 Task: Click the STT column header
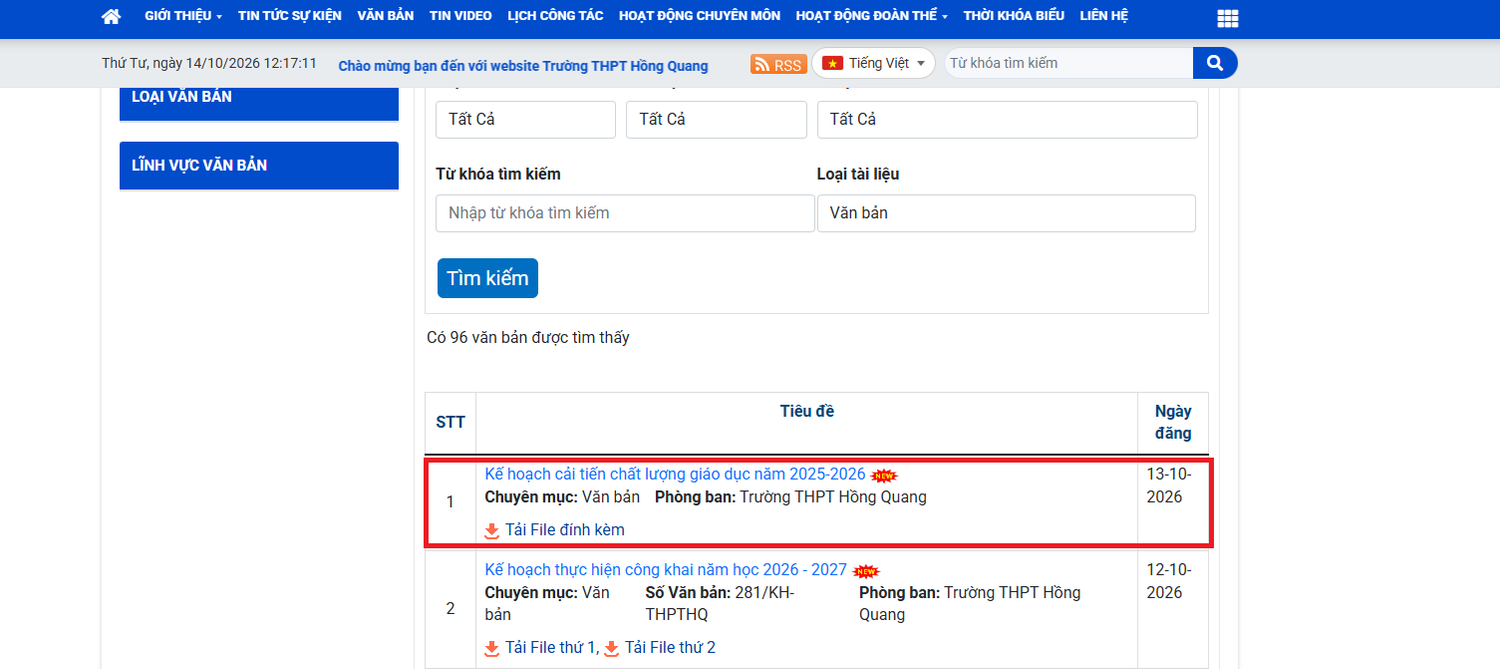[451, 422]
